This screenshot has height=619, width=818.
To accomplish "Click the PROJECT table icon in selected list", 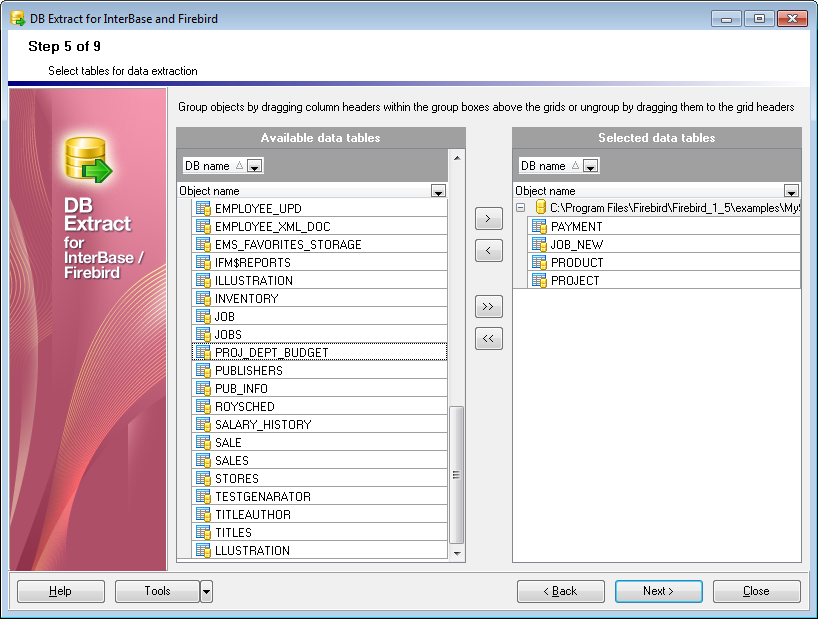I will point(539,281).
